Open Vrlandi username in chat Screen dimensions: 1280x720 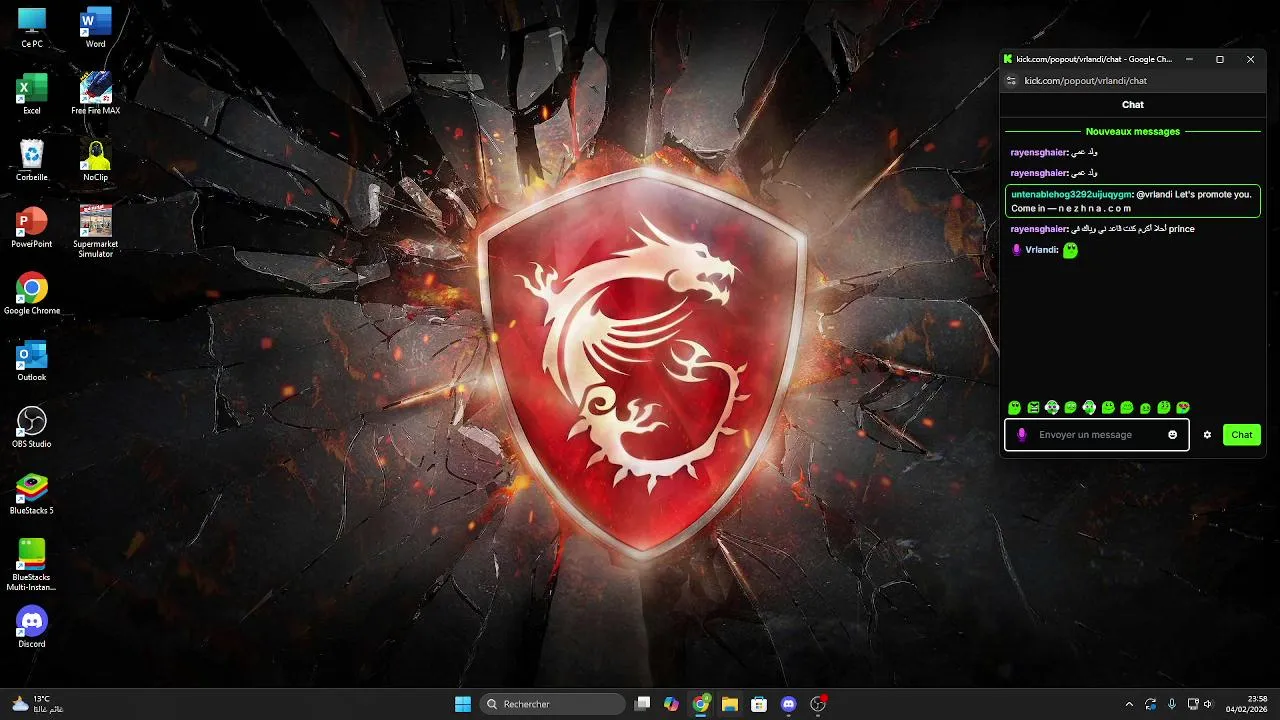pos(1041,250)
